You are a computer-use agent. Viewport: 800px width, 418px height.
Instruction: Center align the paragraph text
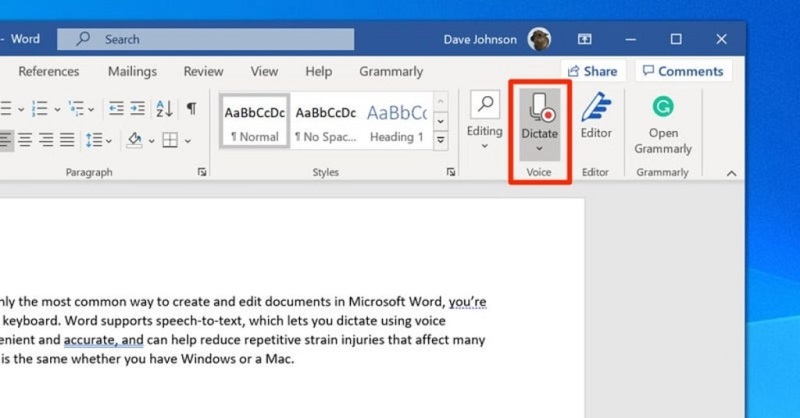point(25,139)
